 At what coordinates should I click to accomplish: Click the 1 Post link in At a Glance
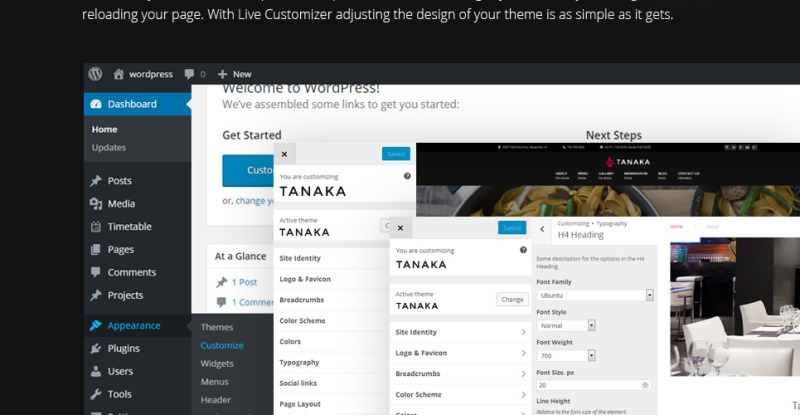point(244,282)
